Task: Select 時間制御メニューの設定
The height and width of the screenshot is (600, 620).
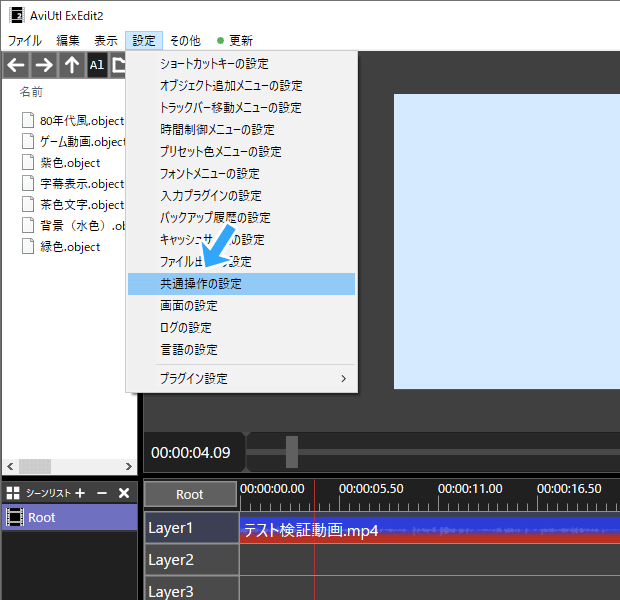Action: pos(241,130)
